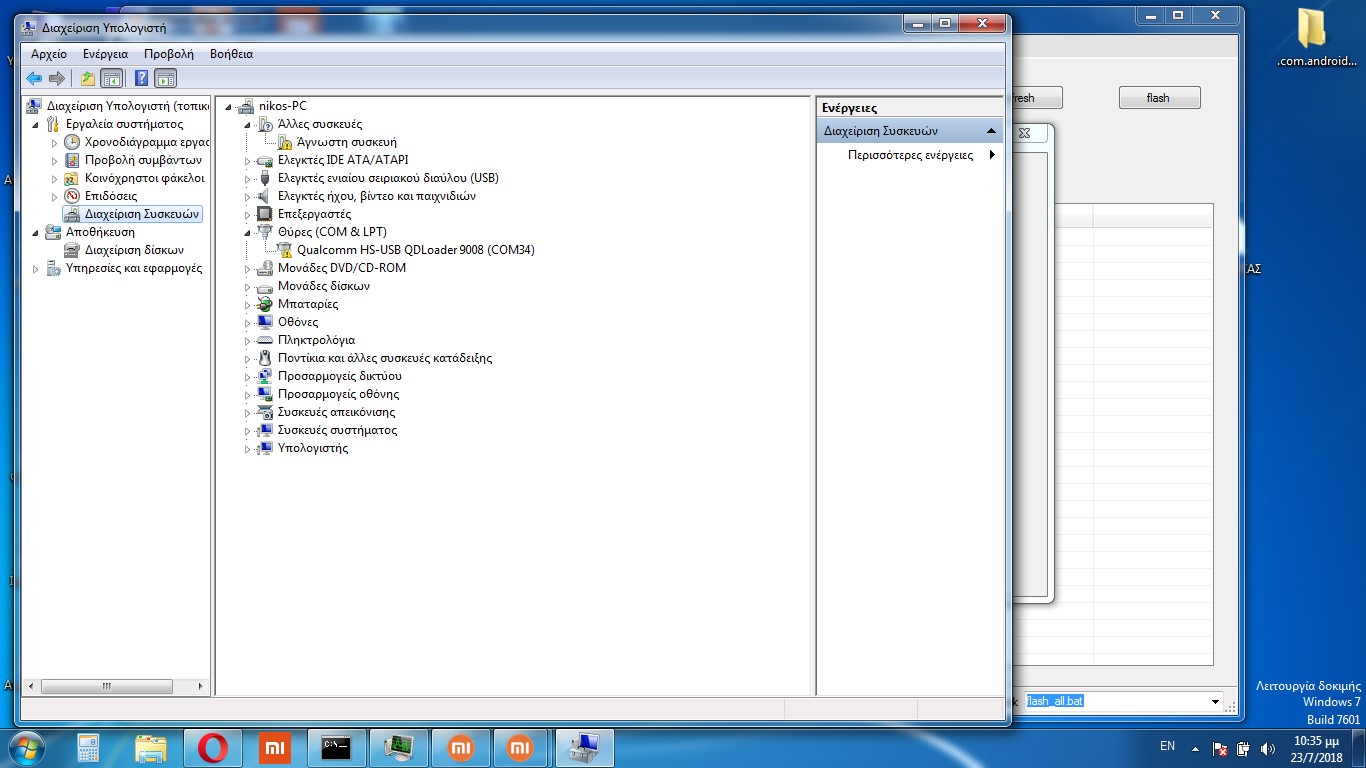This screenshot has width=1366, height=768.
Task: Click the console tree scroll-left arrow
Action: (x=30, y=686)
